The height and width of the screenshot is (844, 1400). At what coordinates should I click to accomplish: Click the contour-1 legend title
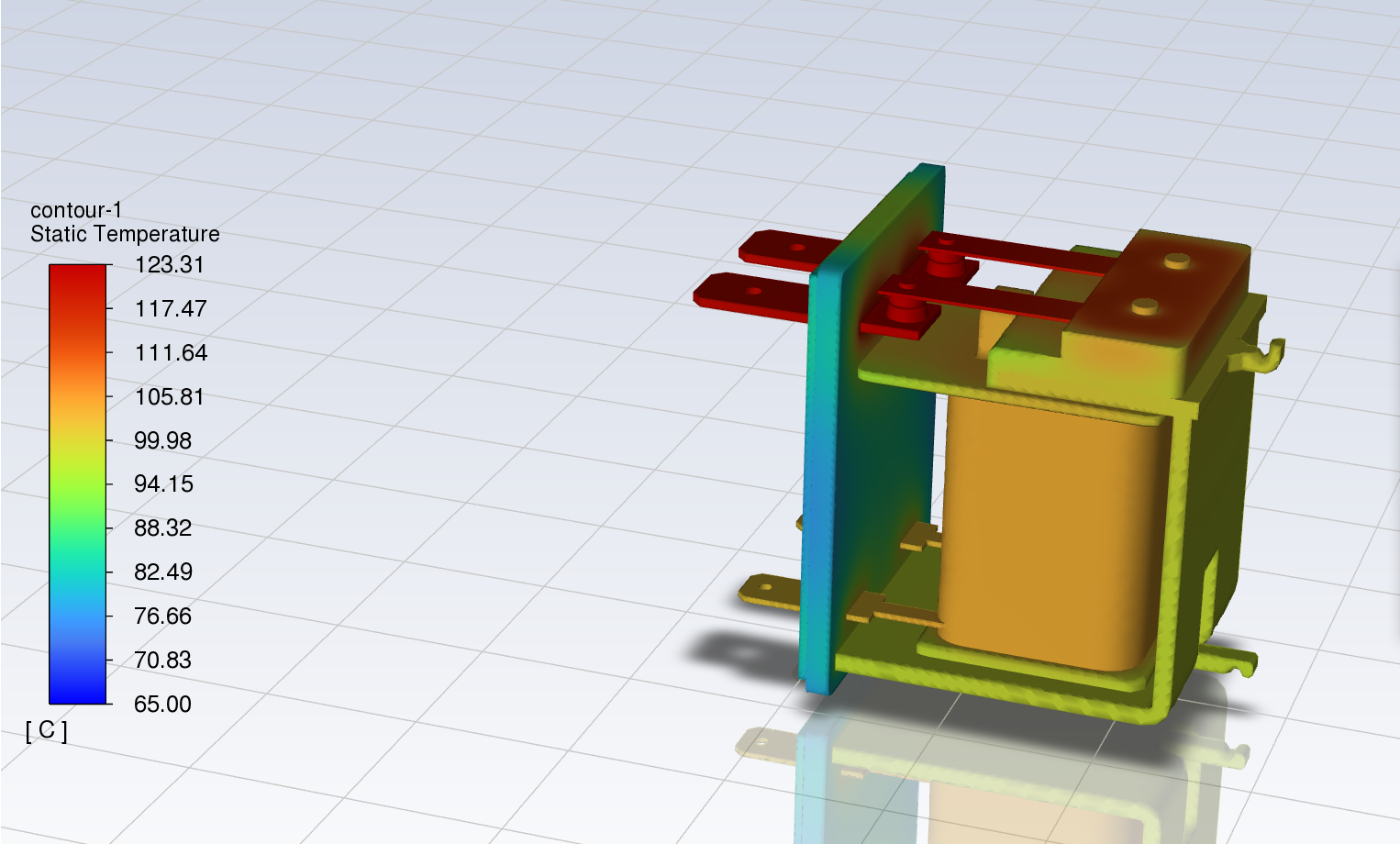pyautogui.click(x=76, y=210)
